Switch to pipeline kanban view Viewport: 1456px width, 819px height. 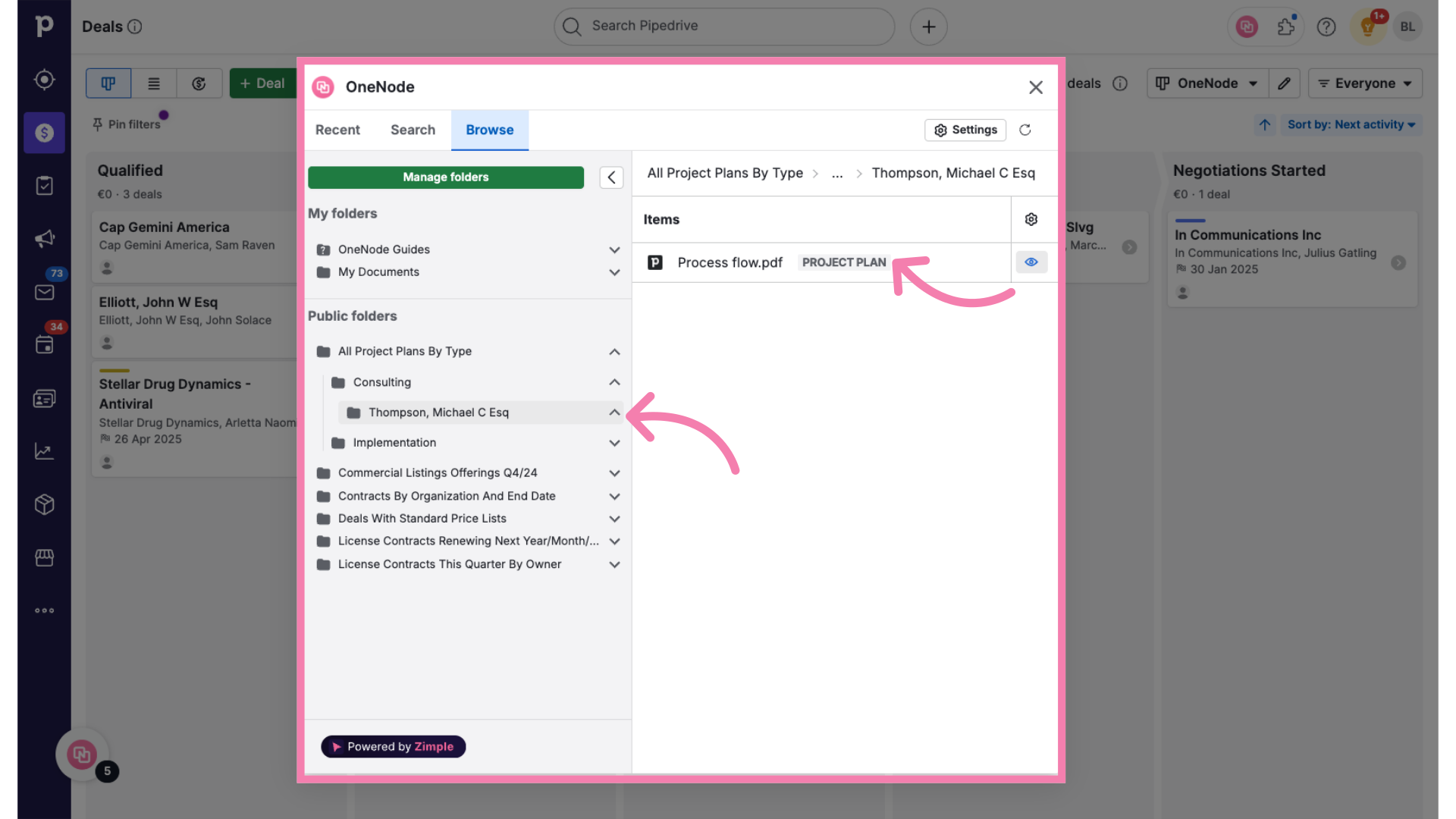(x=108, y=83)
